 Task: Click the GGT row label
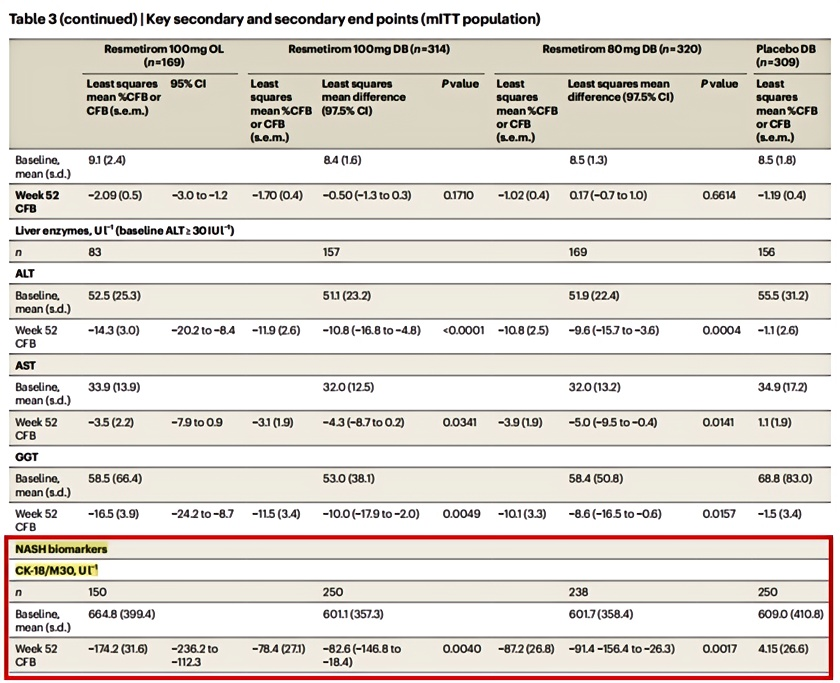pos(26,461)
